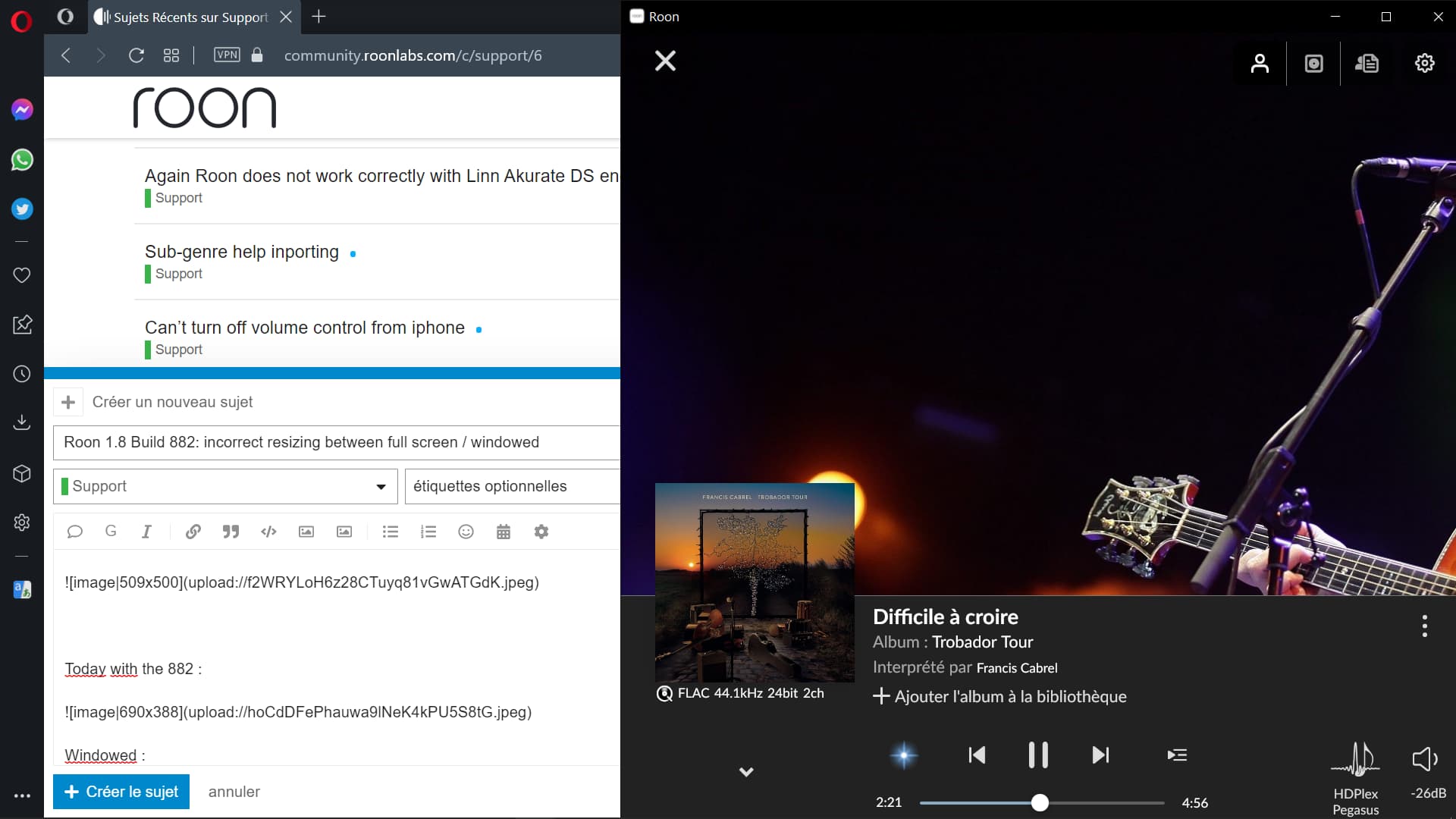Image resolution: width=1456 pixels, height=819 pixels.
Task: Open the Trobador Tour album link
Action: click(982, 642)
